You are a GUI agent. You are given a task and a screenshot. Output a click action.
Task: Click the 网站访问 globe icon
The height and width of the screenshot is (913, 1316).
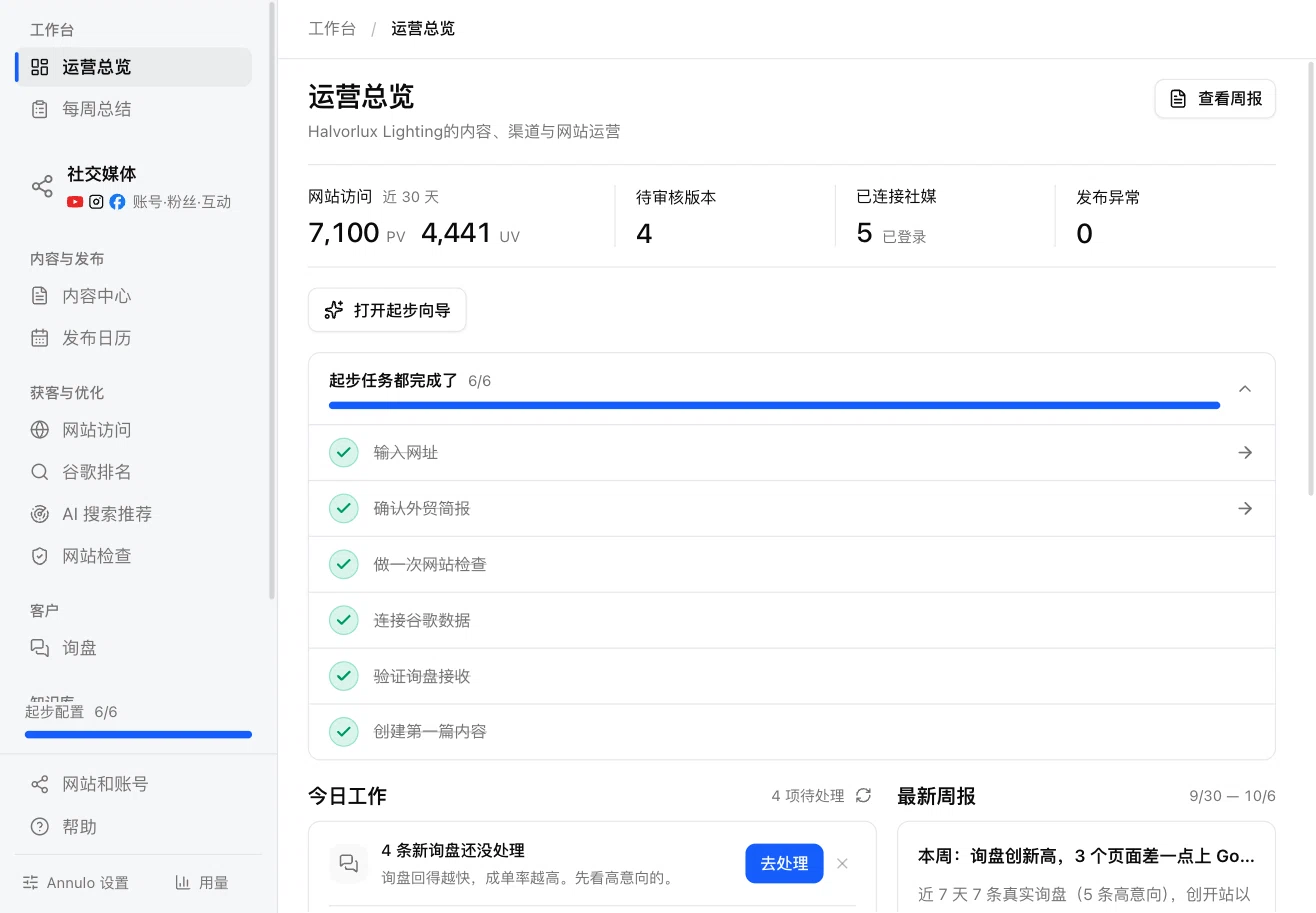point(40,430)
